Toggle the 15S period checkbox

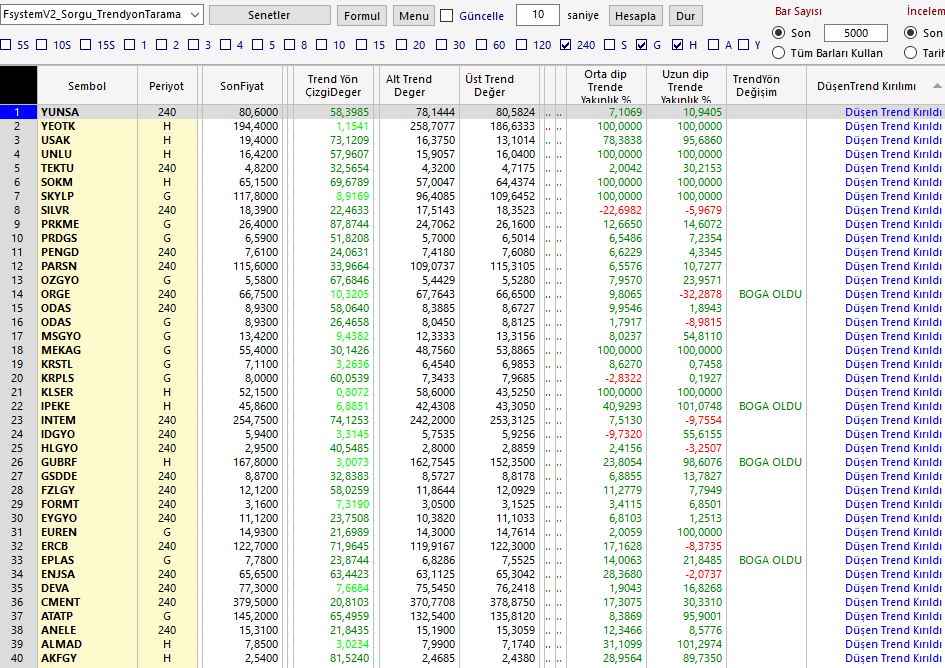point(86,45)
